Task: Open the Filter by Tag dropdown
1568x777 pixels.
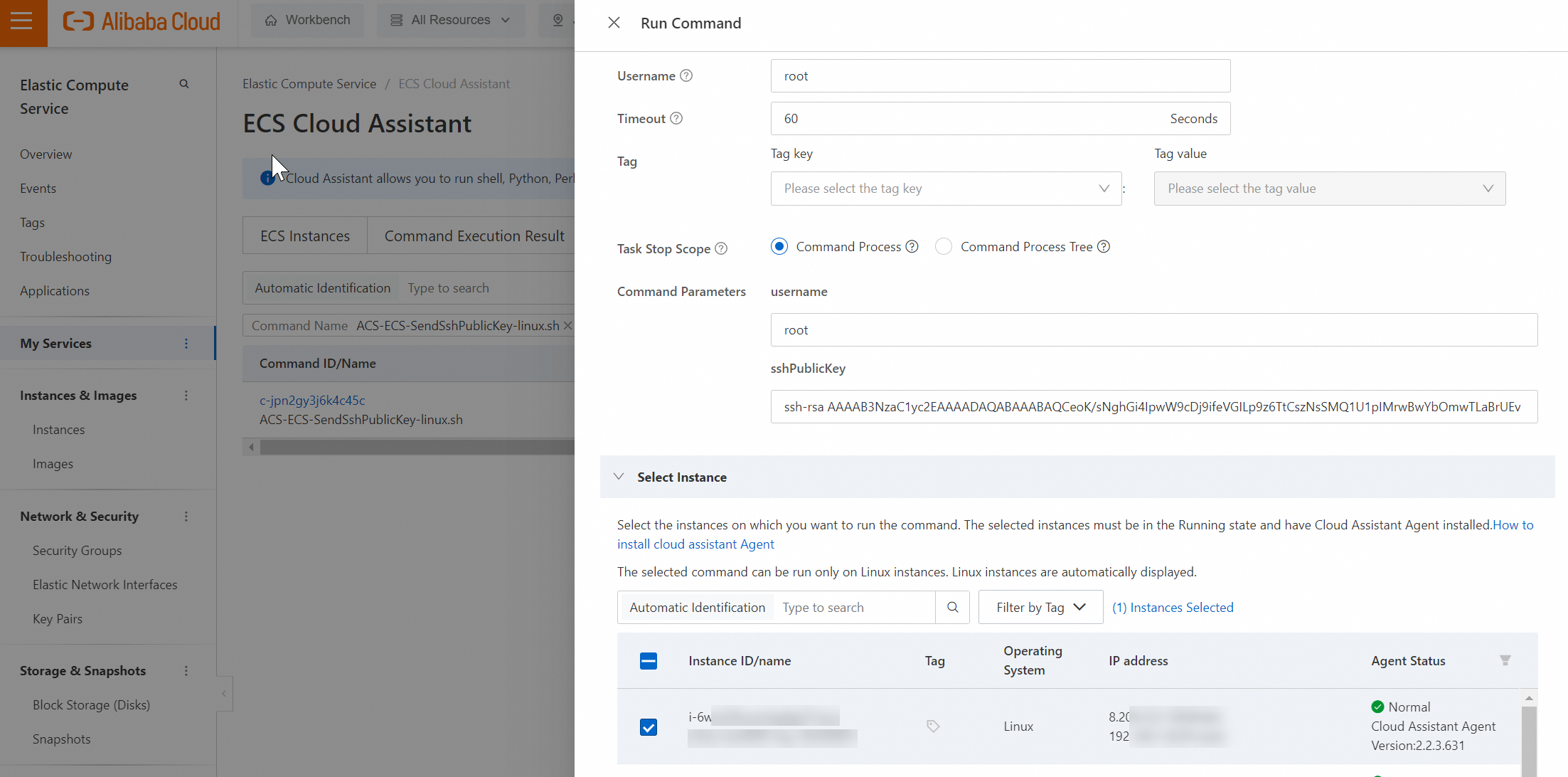Action: (x=1040, y=607)
